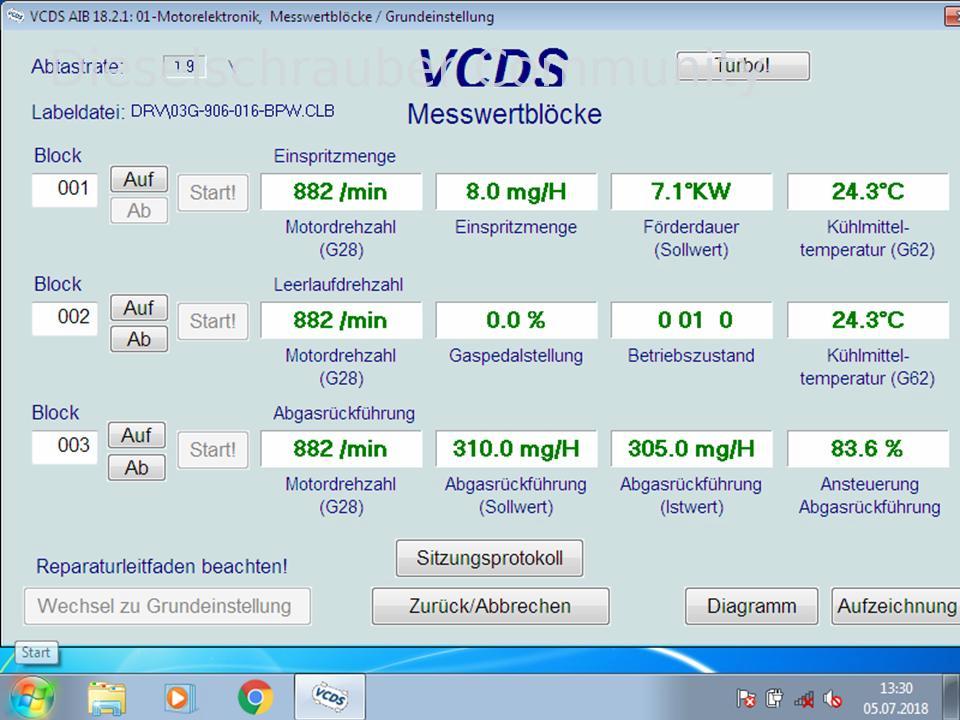The height and width of the screenshot is (720, 960).
Task: Click the Abgasrückführung block title
Action: pyautogui.click(x=344, y=413)
